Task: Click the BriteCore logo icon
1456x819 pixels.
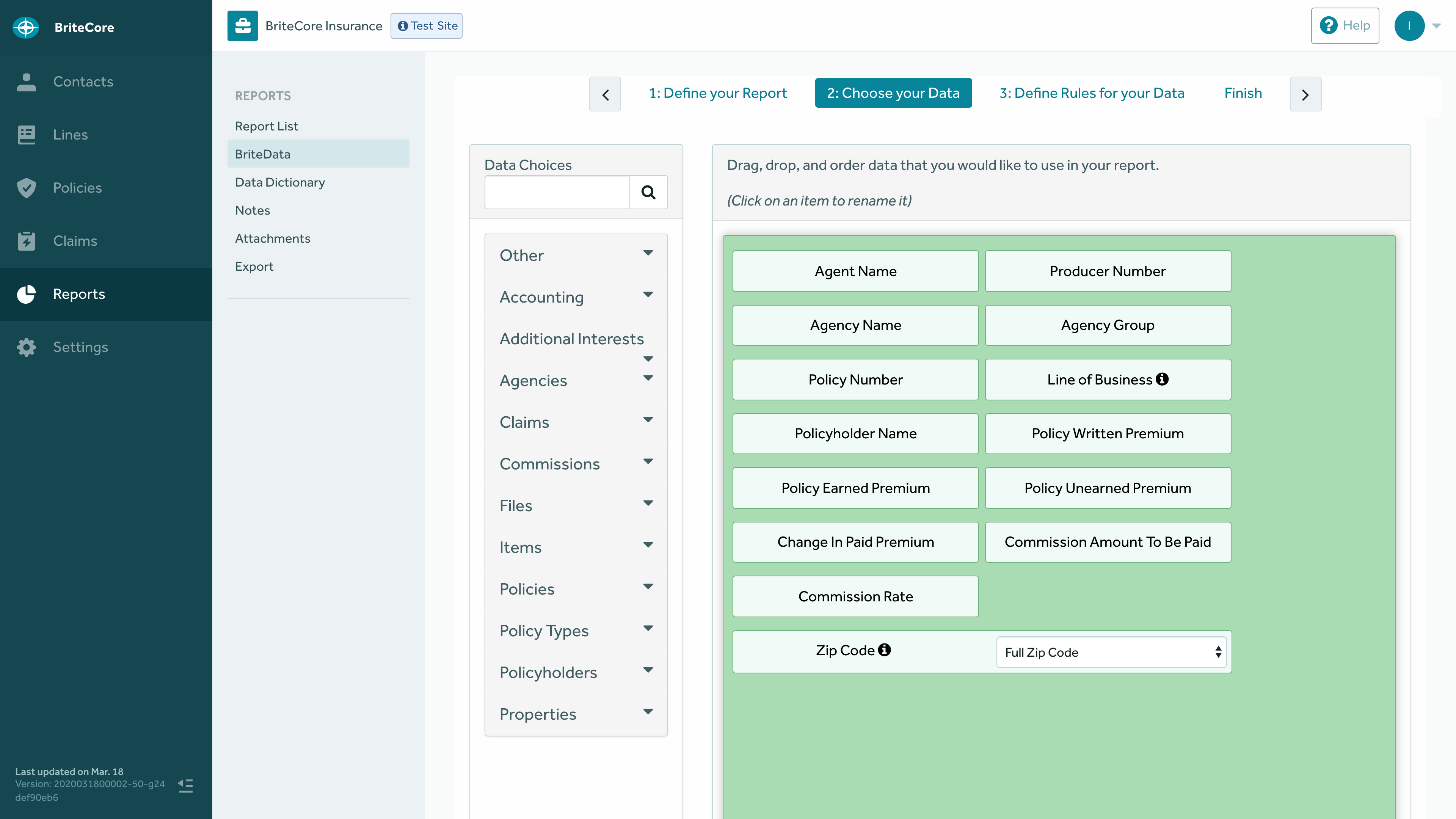Action: (x=26, y=27)
